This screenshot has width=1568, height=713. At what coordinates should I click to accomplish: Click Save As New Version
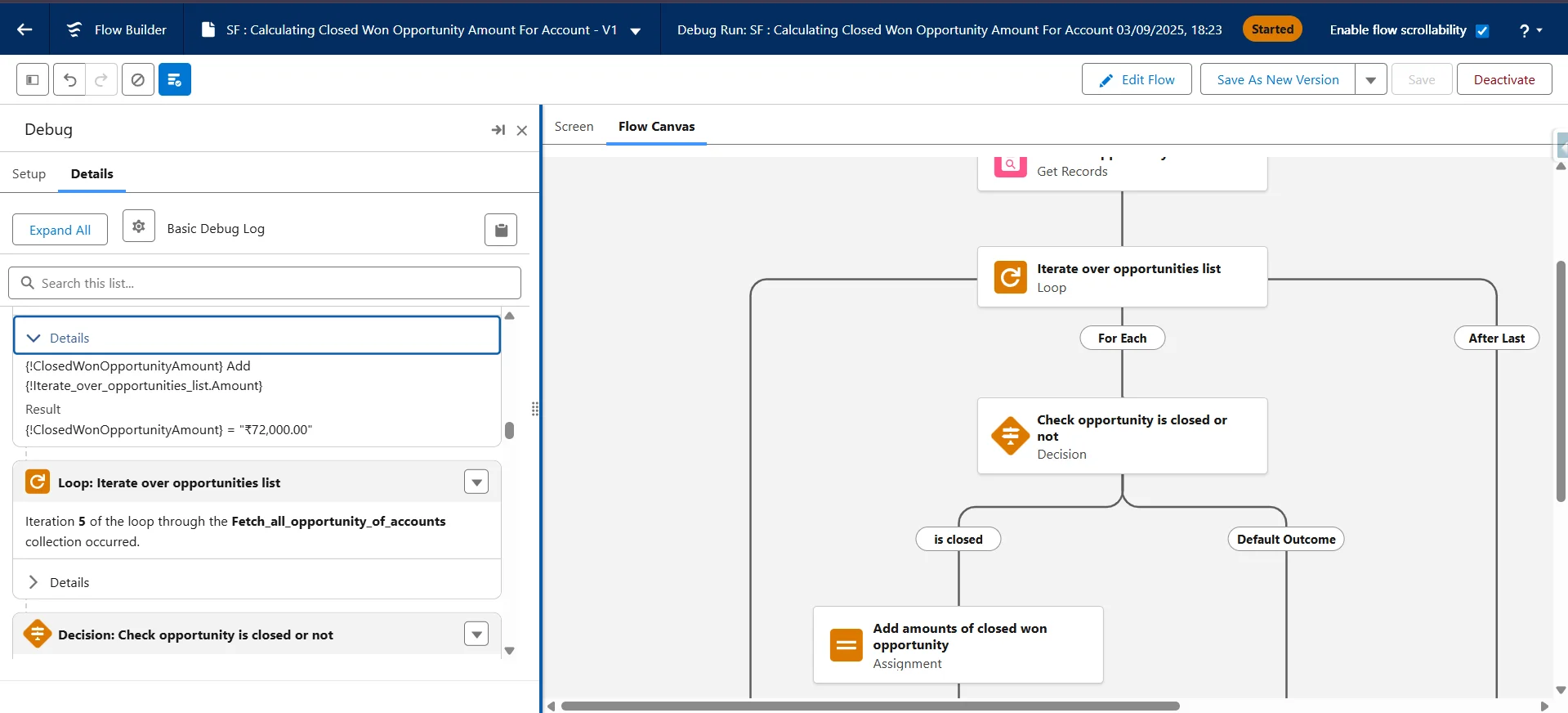click(1277, 79)
